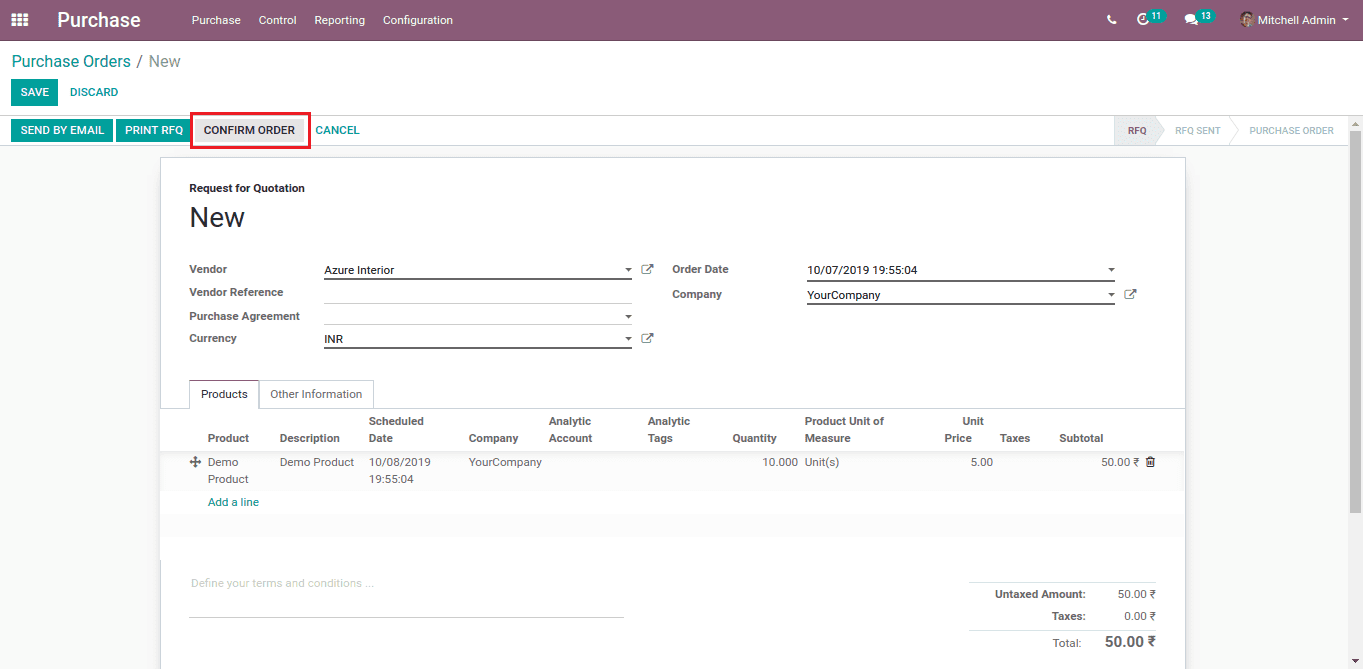The height and width of the screenshot is (669, 1363).
Task: Click Add a line link
Action: (233, 502)
